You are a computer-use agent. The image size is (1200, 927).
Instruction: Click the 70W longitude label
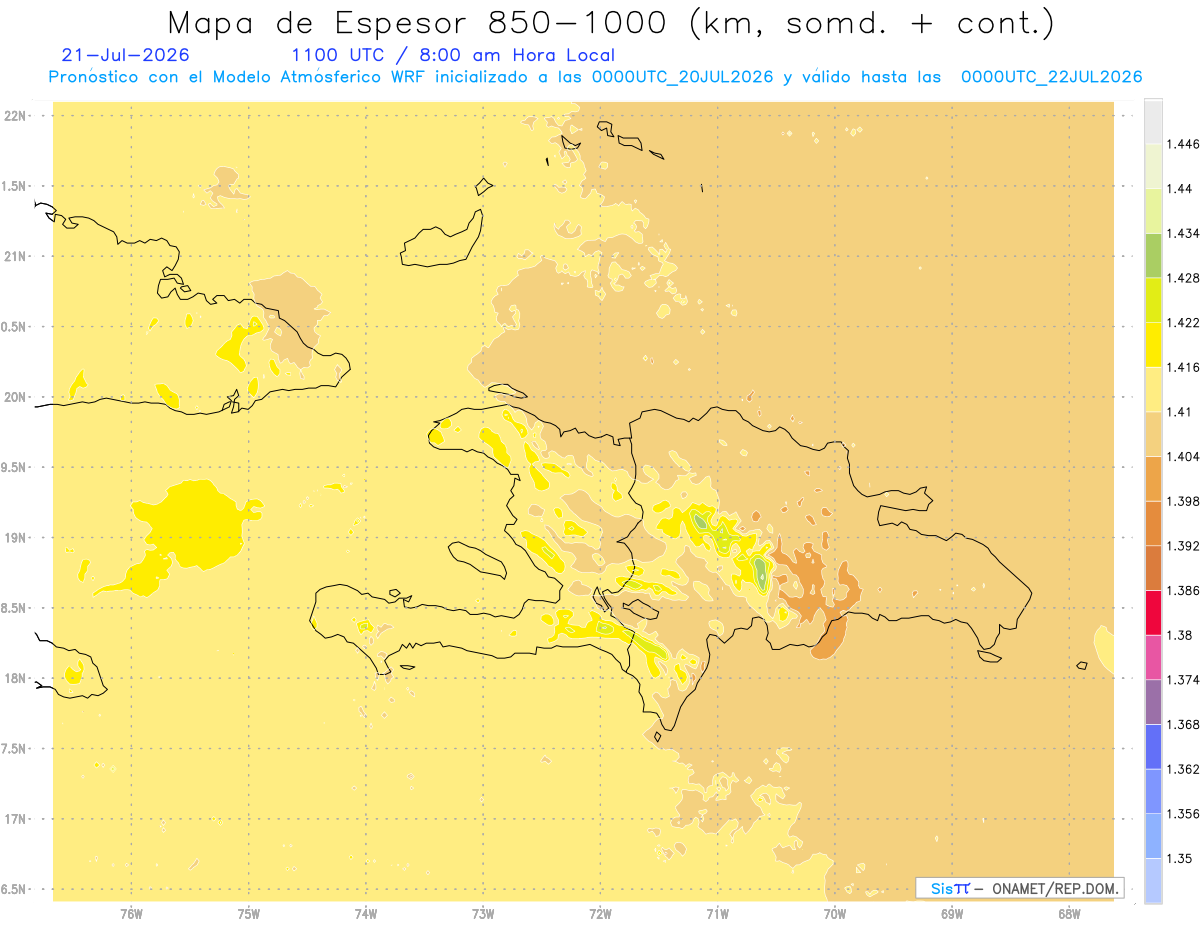pyautogui.click(x=835, y=914)
